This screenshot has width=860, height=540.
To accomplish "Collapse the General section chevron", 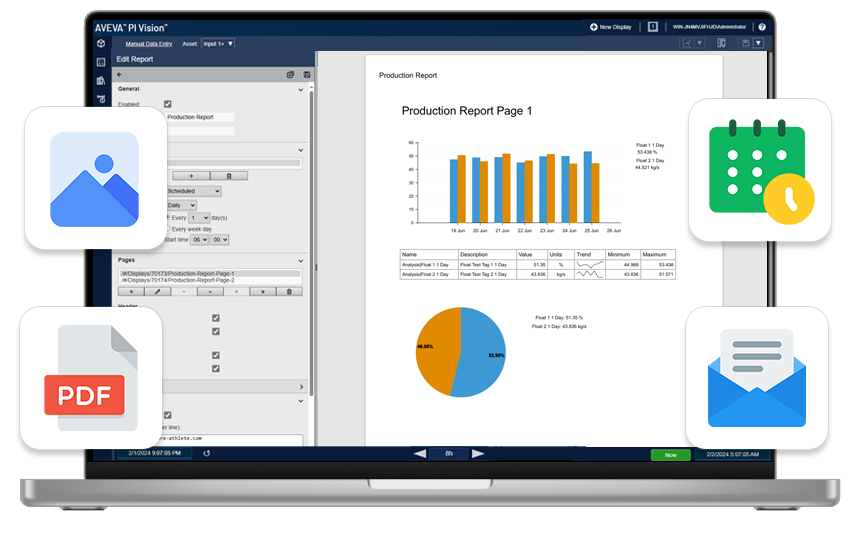I will (302, 89).
